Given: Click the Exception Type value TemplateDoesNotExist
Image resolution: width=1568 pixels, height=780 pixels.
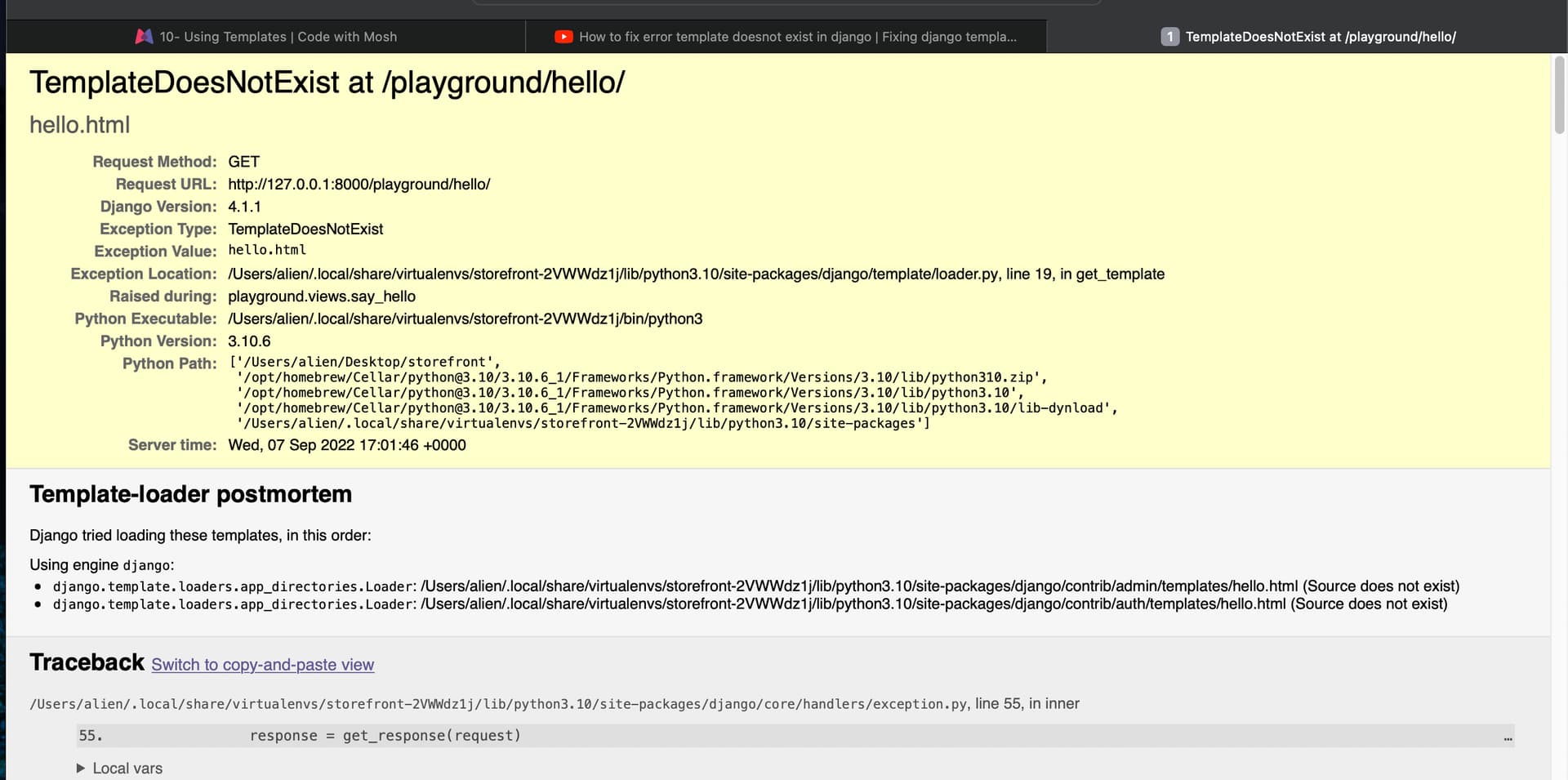Looking at the screenshot, I should (305, 230).
